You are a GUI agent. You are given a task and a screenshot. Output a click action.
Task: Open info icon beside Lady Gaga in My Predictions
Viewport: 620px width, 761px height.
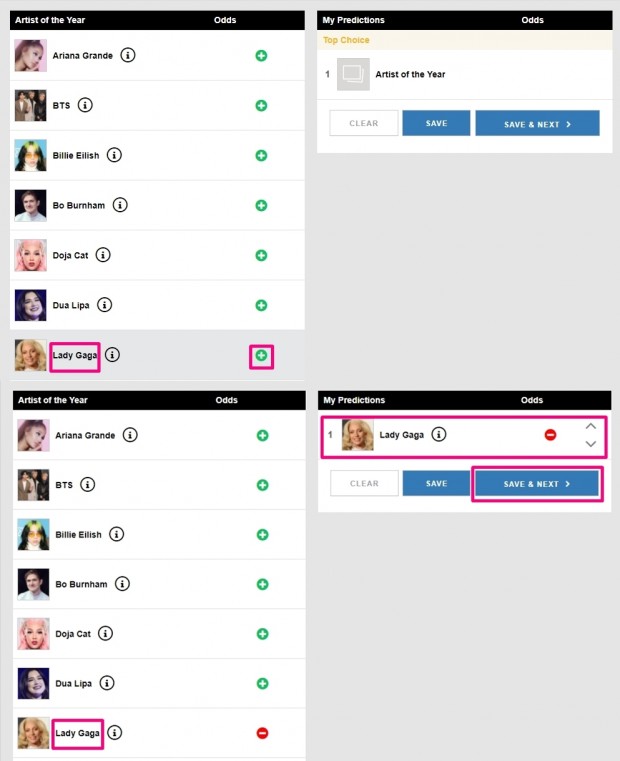[439, 434]
